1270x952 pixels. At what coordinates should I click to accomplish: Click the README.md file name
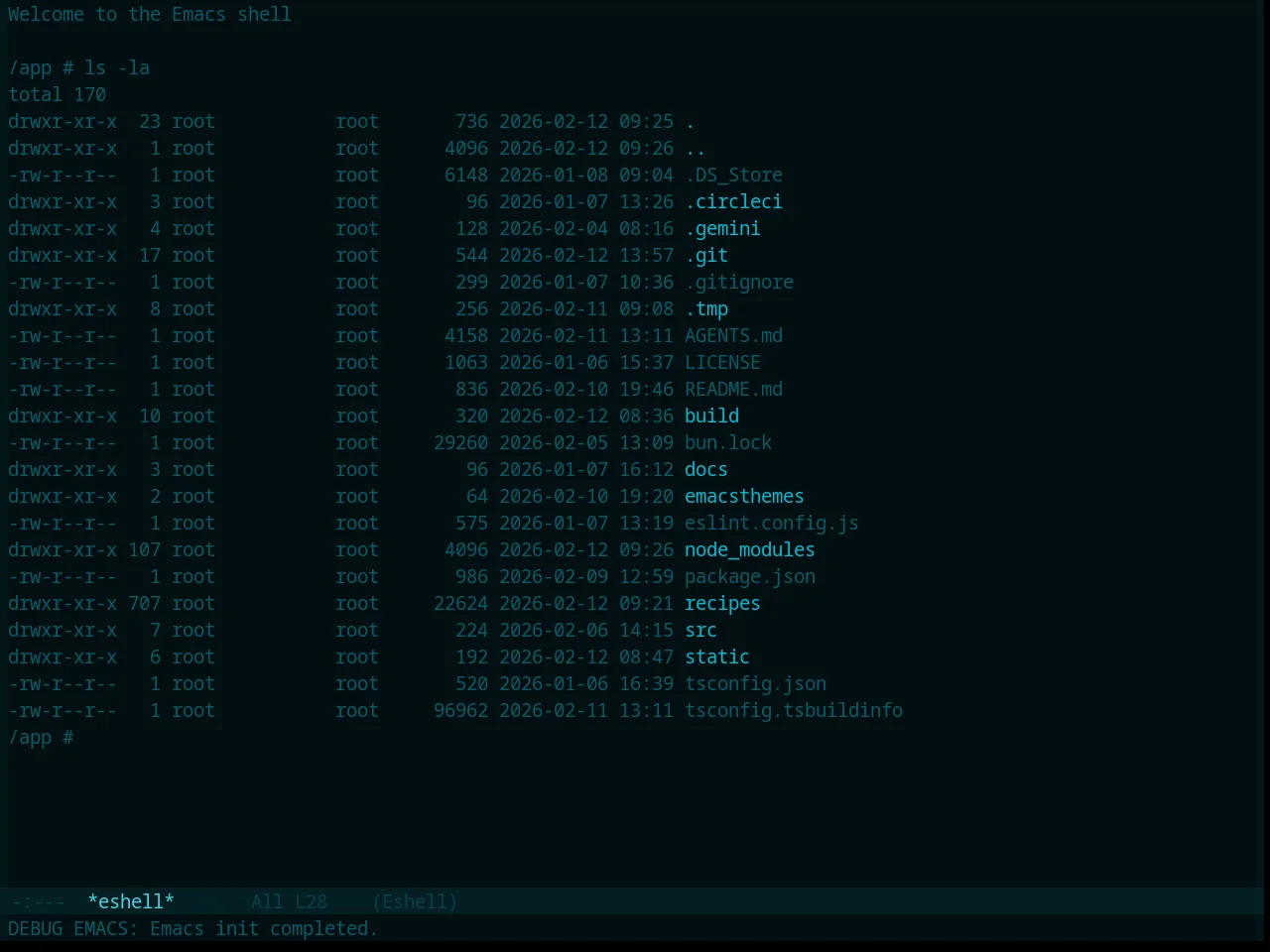733,389
